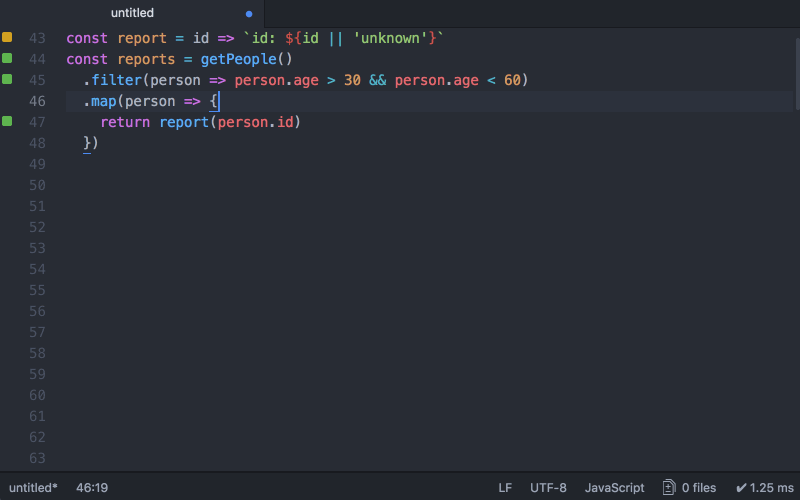The height and width of the screenshot is (500, 800).
Task: Click the green gutter marker on line 45
Action: click(x=7, y=79)
